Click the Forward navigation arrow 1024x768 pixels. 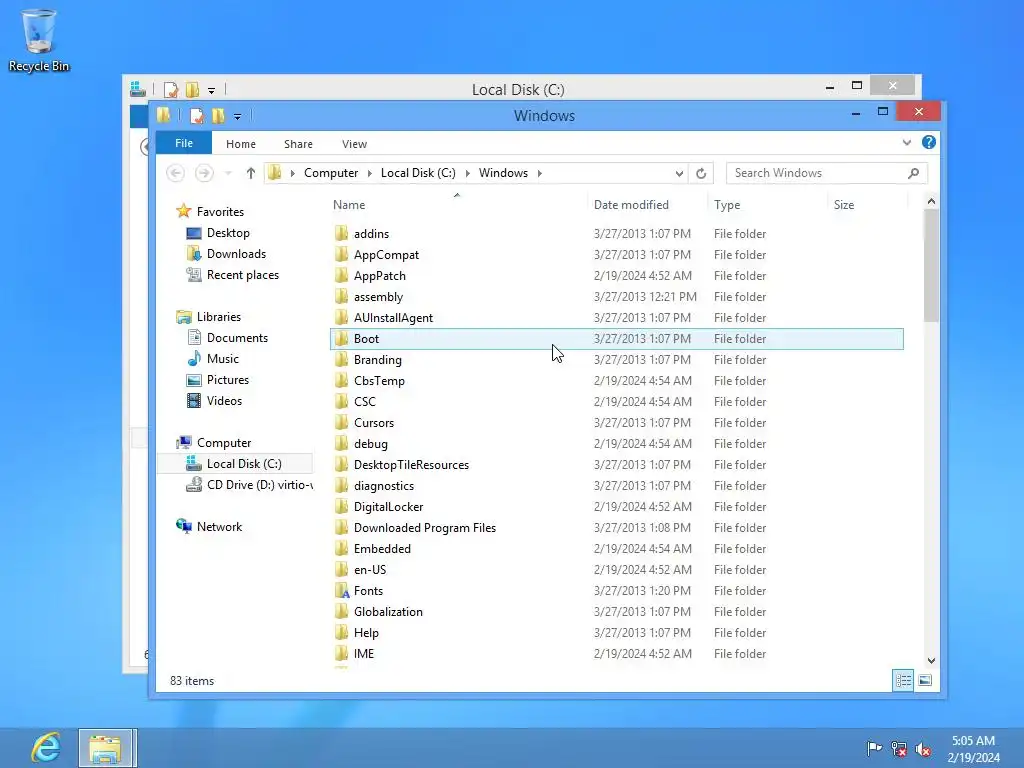204,173
